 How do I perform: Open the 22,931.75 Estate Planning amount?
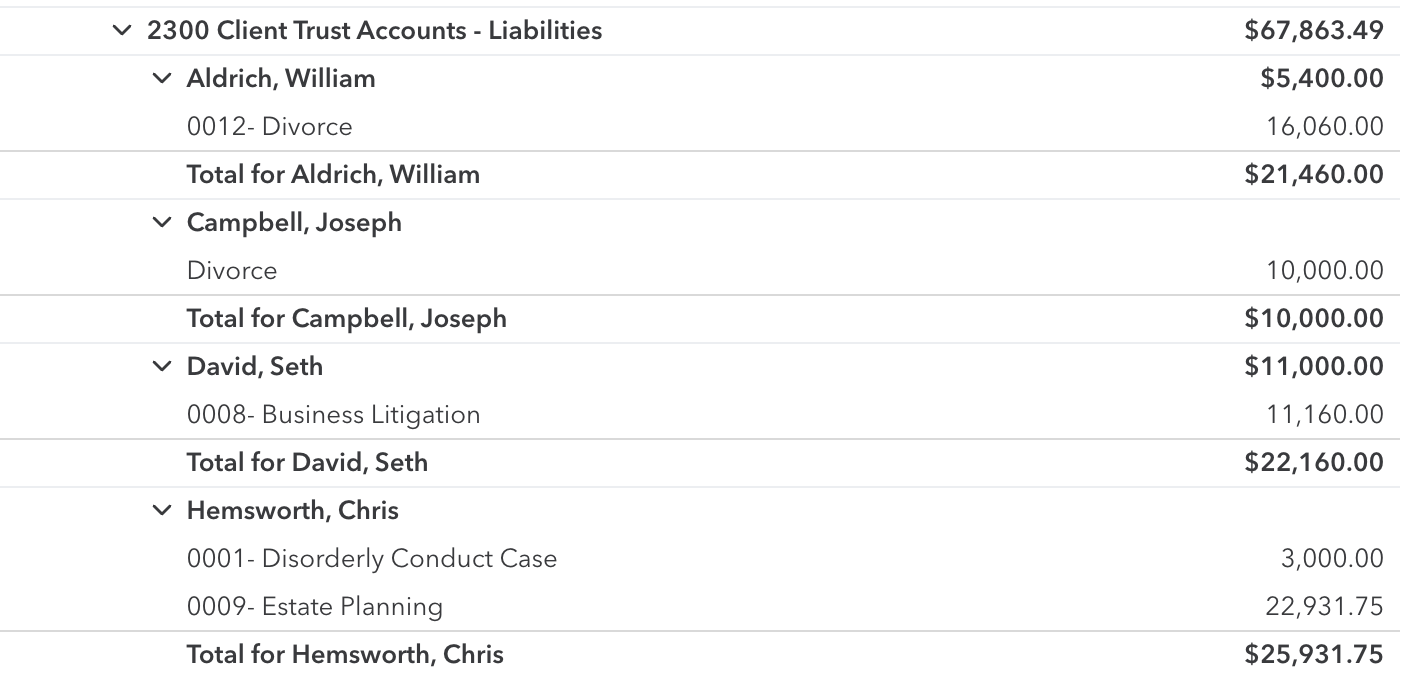[x=1324, y=607]
